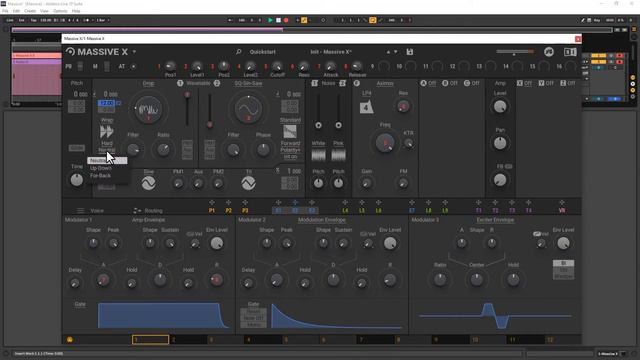This screenshot has height=360, width=640.
Task: Open the White noise type dropdown
Action: tap(318, 143)
